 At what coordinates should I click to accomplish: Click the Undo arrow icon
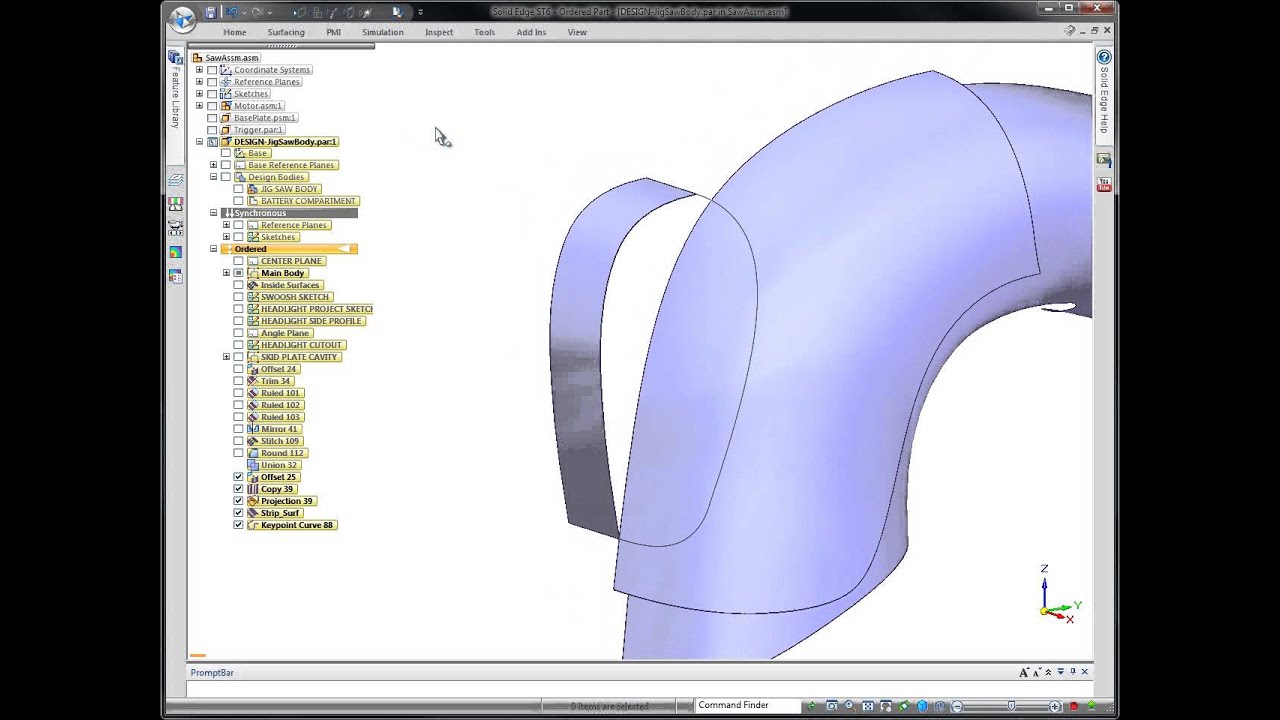tap(232, 12)
